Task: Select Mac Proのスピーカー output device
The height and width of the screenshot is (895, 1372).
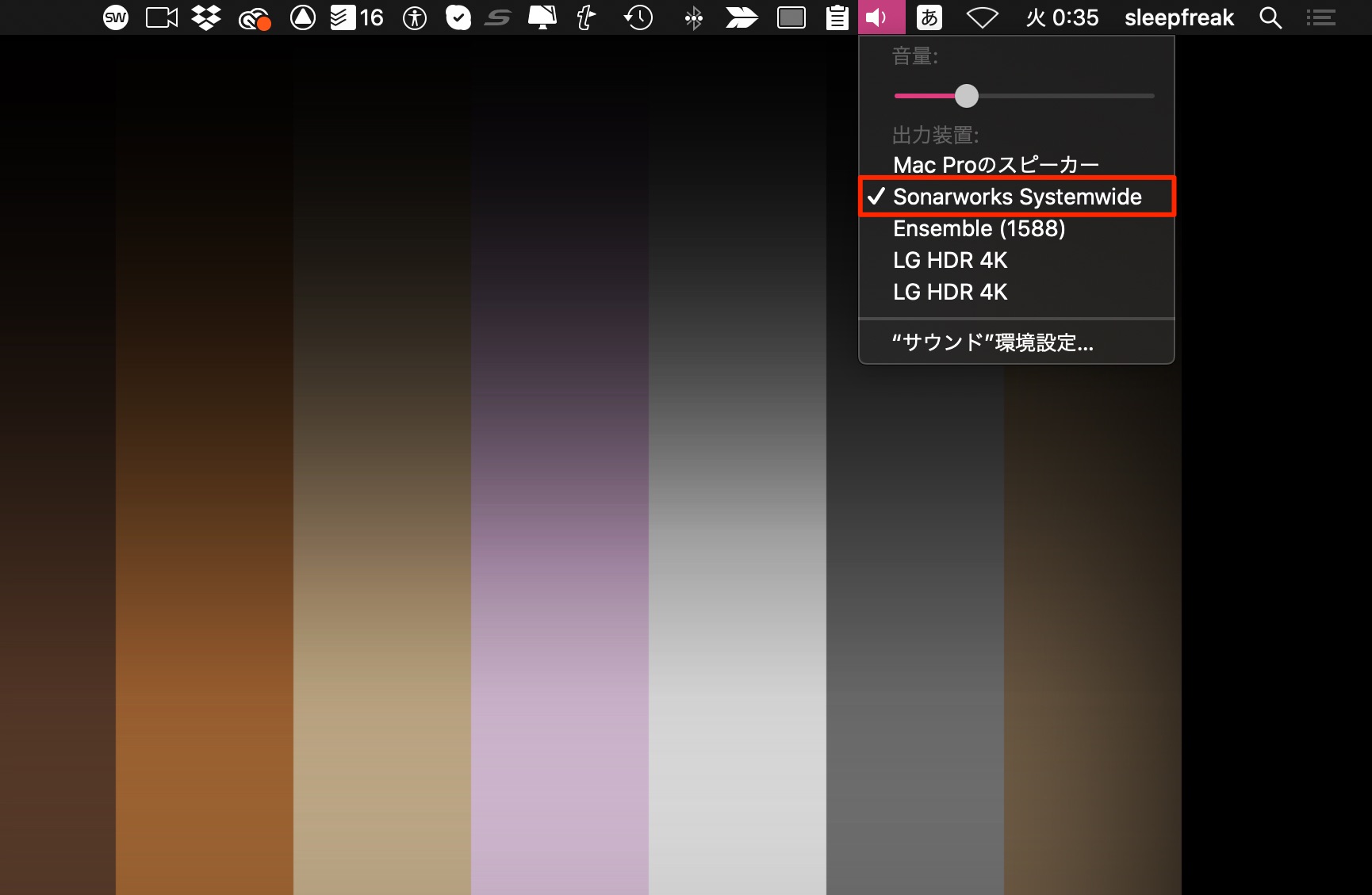Action: pyautogui.click(x=1016, y=165)
